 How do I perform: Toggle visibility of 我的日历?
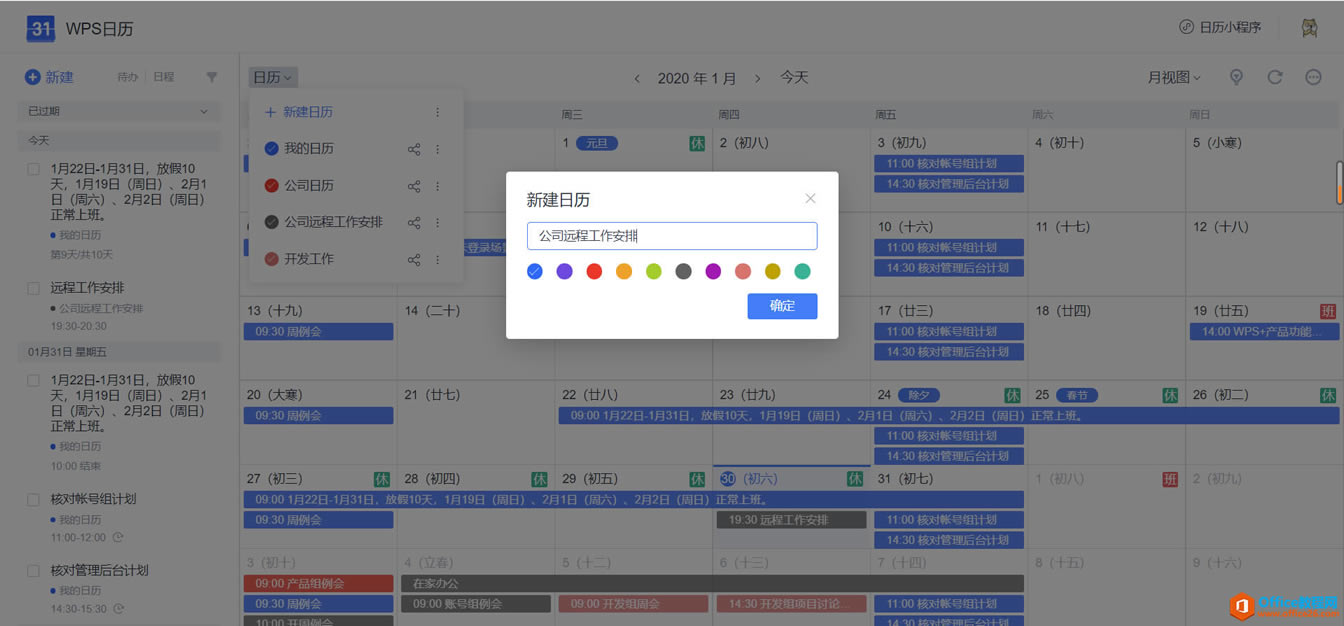[x=271, y=149]
